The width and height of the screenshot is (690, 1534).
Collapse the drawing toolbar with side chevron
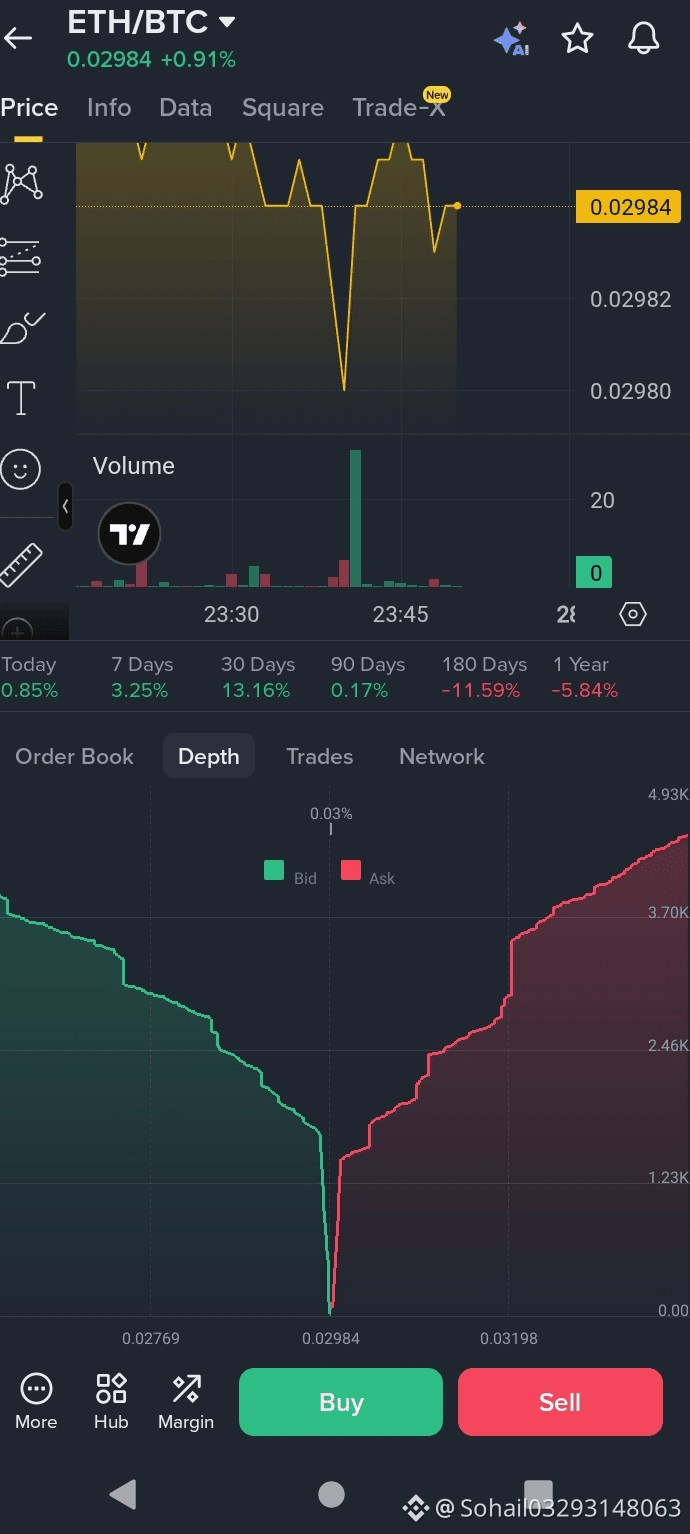pos(65,506)
